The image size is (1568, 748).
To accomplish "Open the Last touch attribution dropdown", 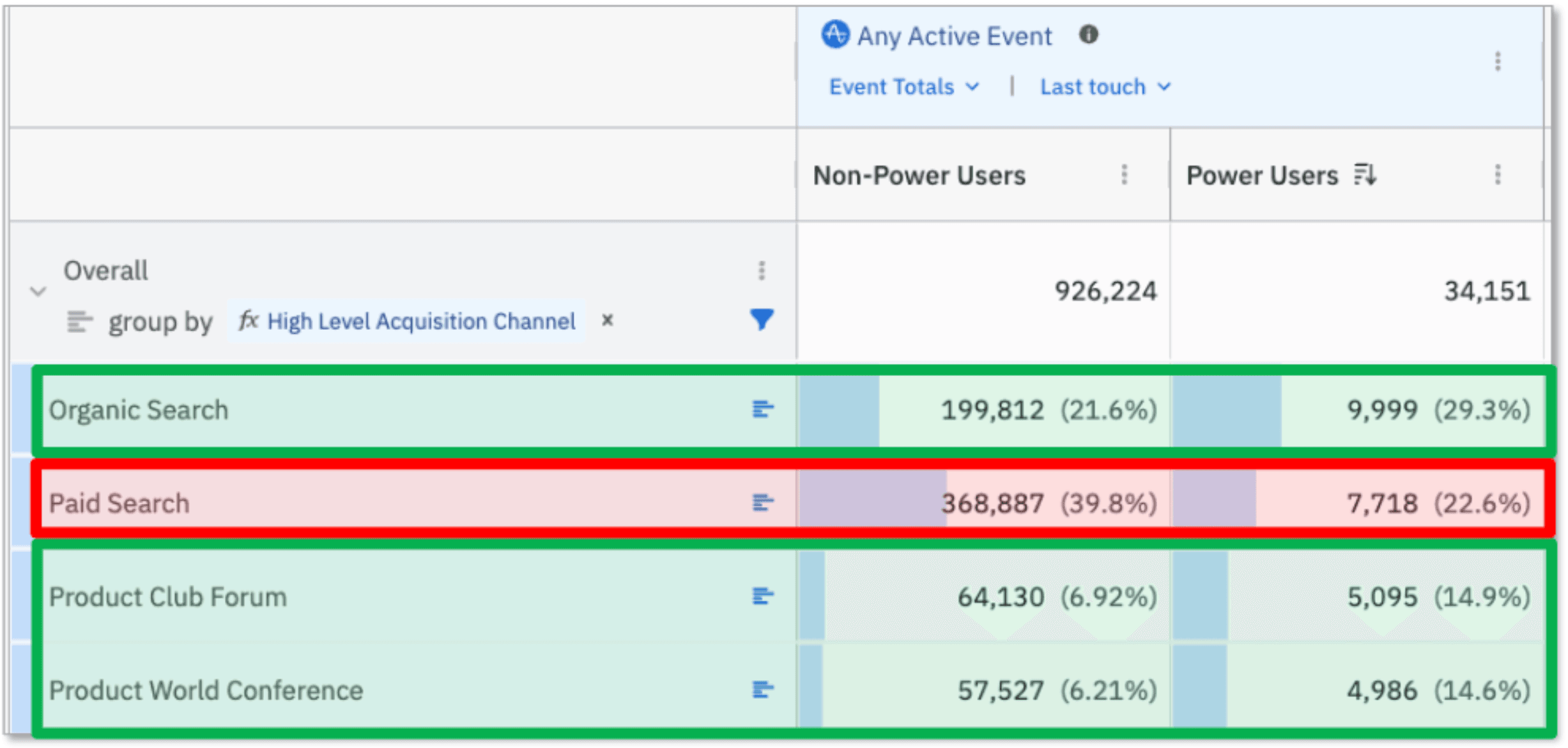I will click(1105, 86).
